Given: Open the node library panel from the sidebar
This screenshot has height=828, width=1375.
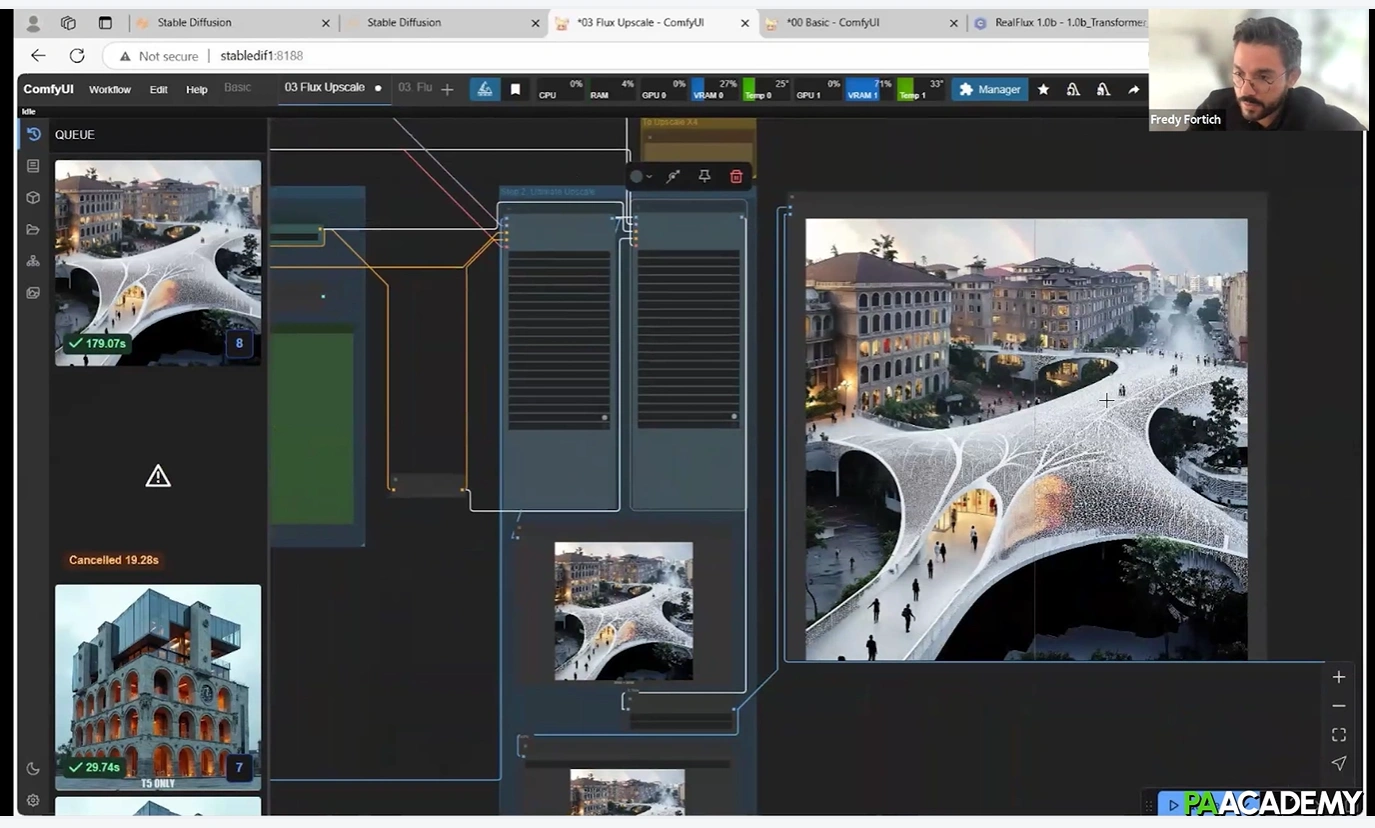Looking at the screenshot, I should click(x=33, y=165).
